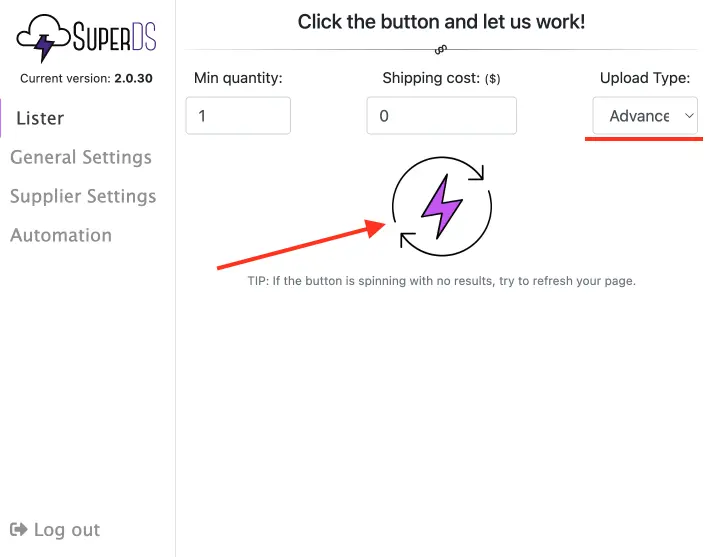Focus the Min quantity input field
Viewport: 705px width, 557px height.
pyautogui.click(x=238, y=116)
